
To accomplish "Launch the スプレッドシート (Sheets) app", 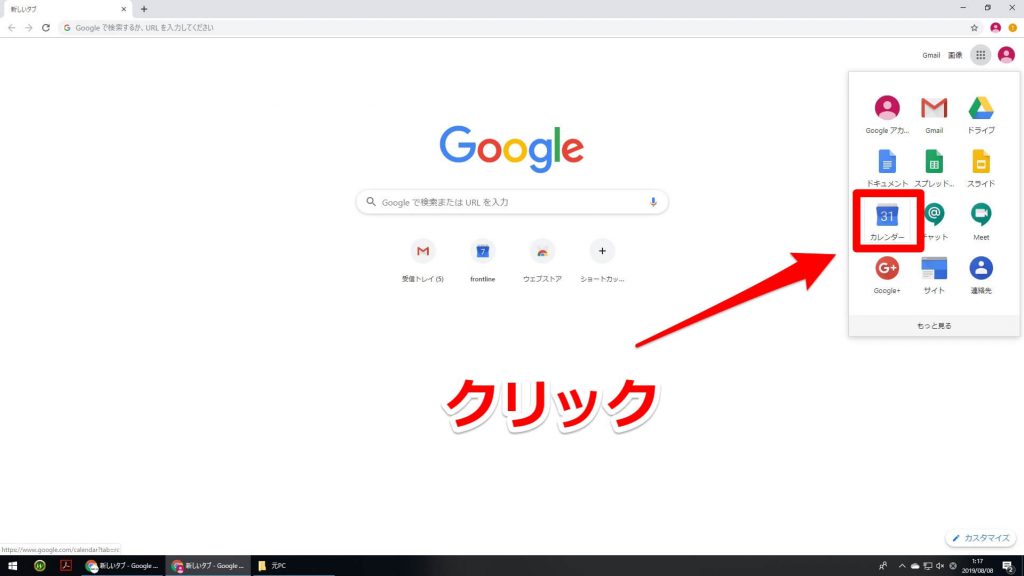I will (934, 168).
